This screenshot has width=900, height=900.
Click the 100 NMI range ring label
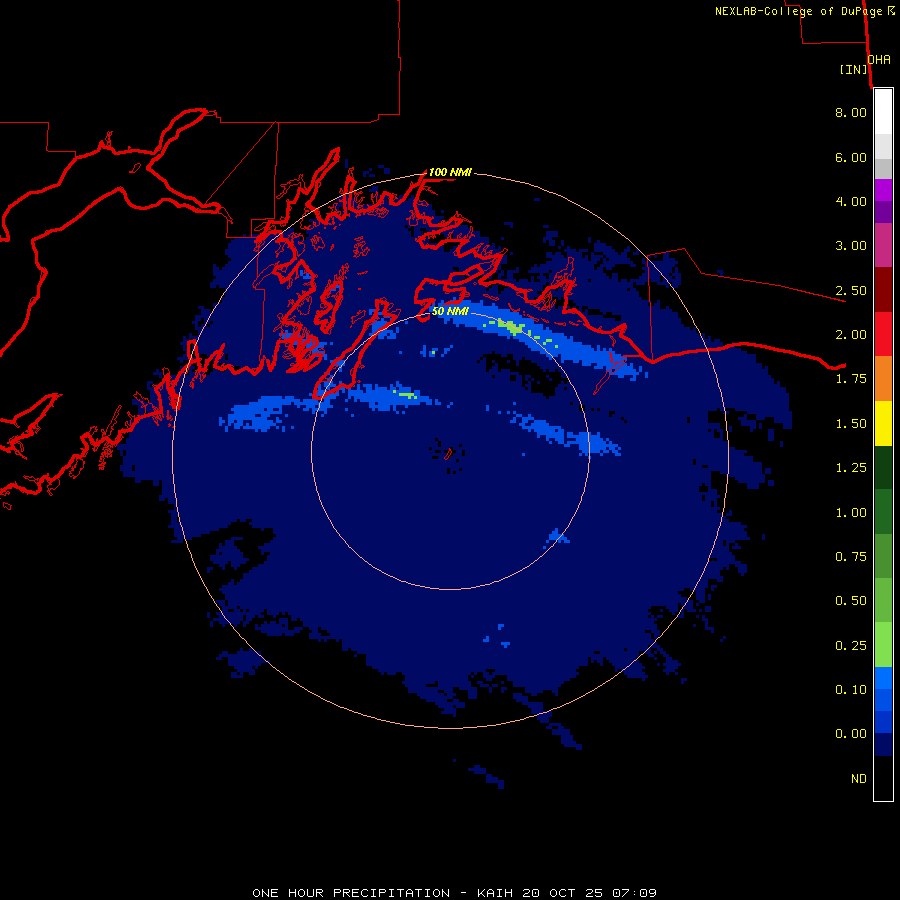[451, 172]
